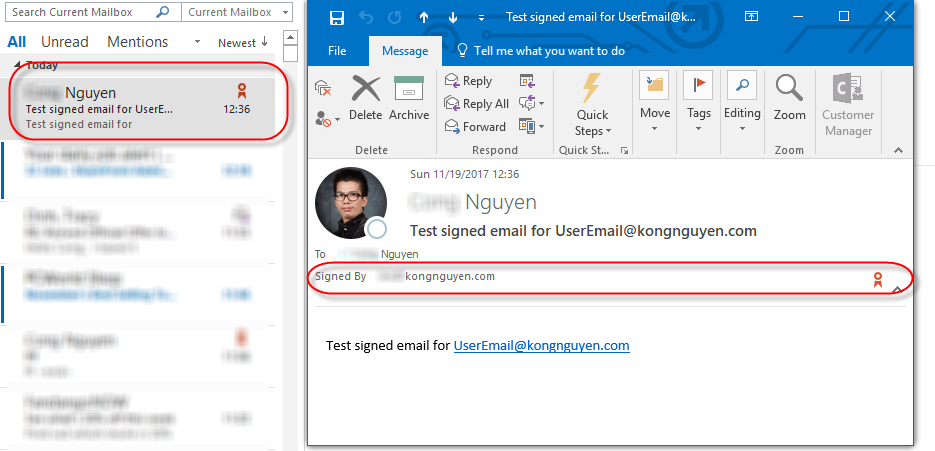
Task: Collapse the Today group header
Action: (17, 64)
